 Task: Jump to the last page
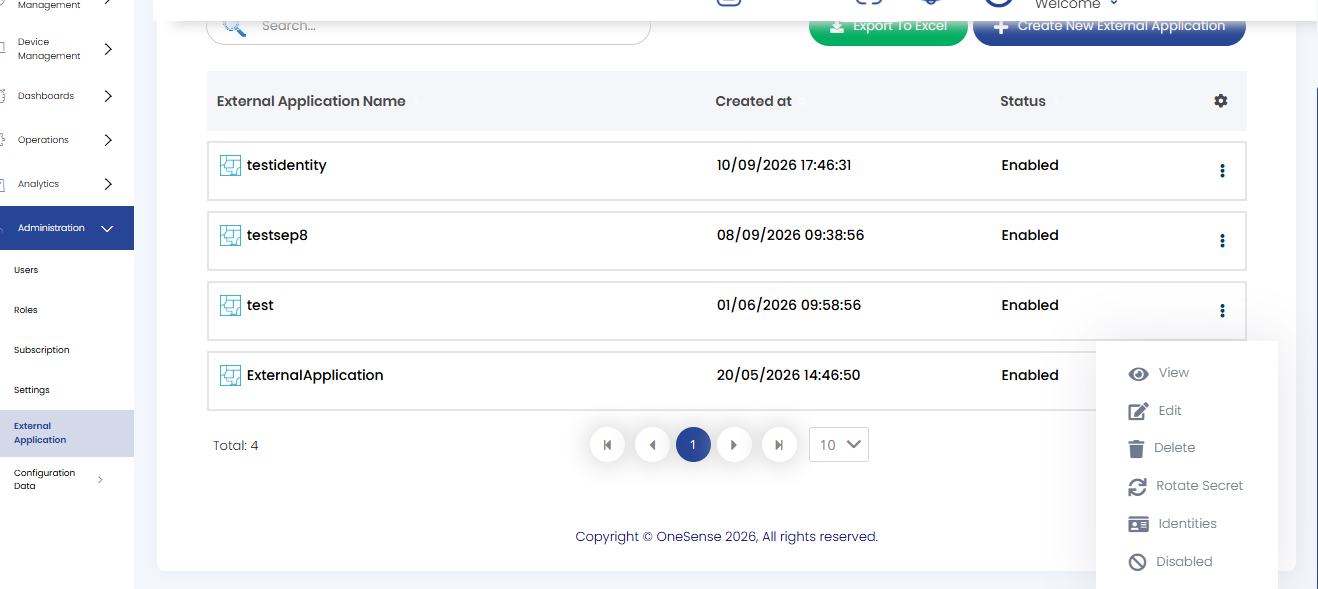coord(779,445)
